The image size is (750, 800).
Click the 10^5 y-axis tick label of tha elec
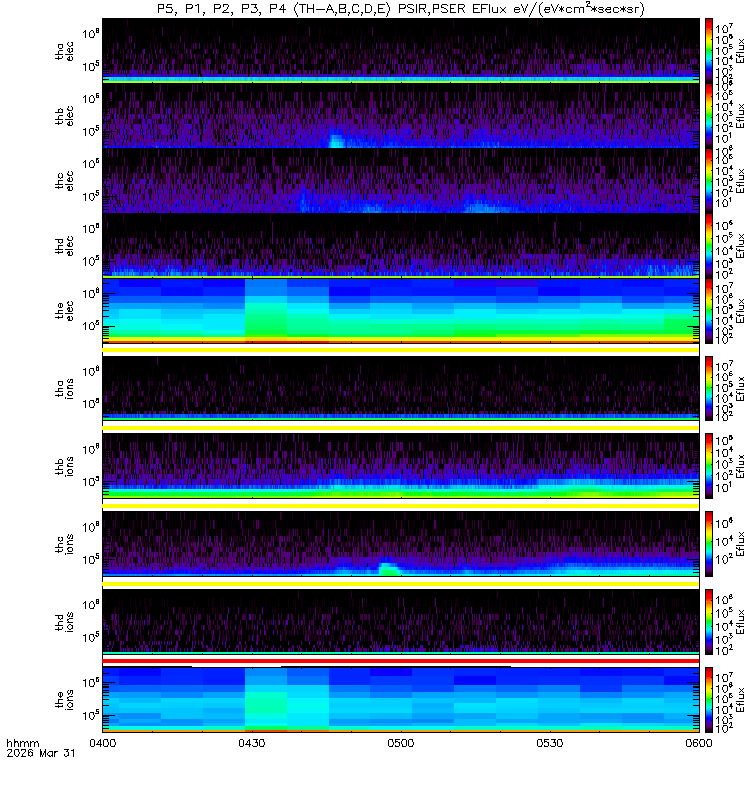pyautogui.click(x=90, y=66)
